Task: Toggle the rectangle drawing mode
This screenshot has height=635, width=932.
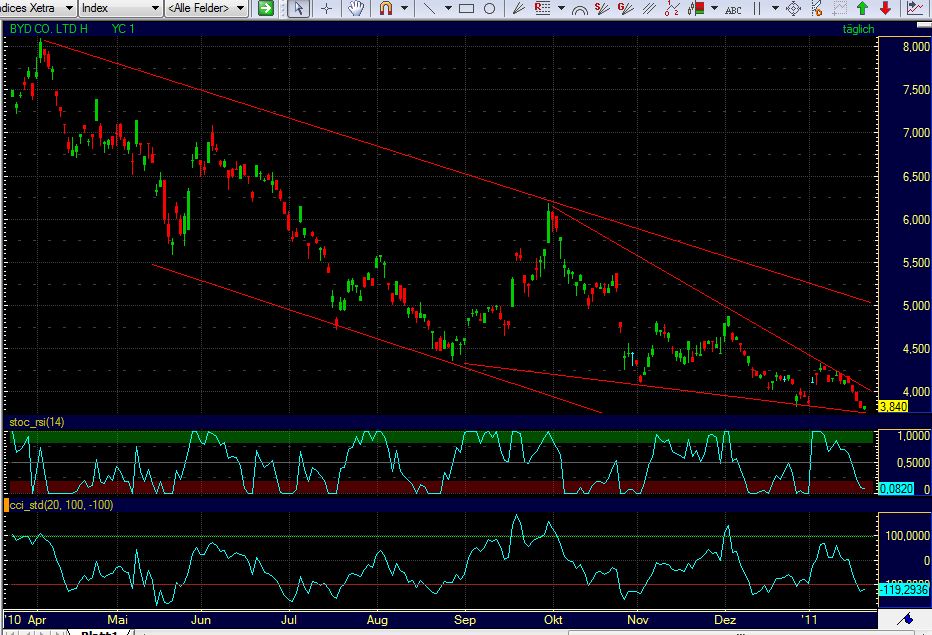Action: tap(468, 9)
